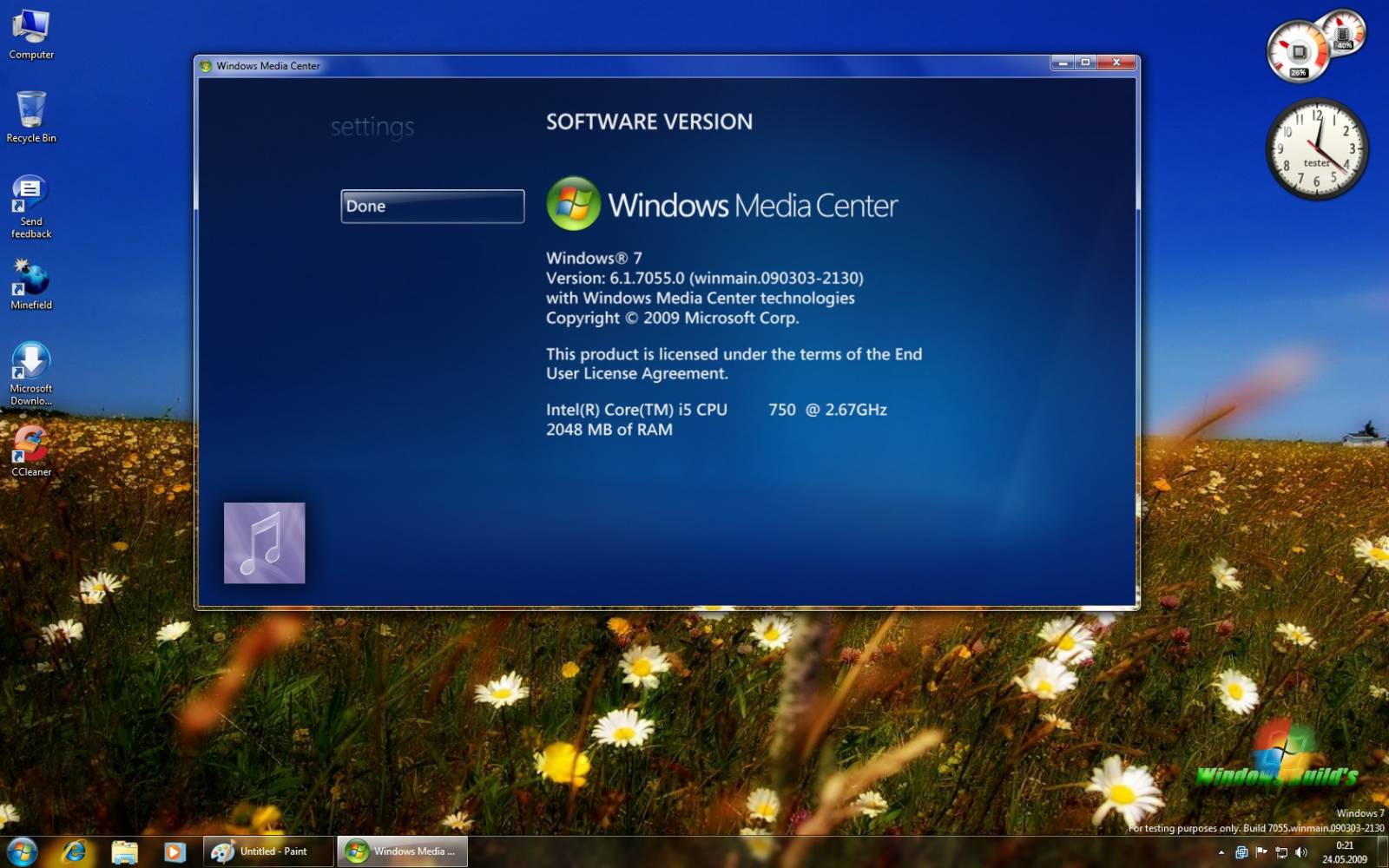Select the Recycle Bin desktop icon
The image size is (1389, 868).
pos(31,117)
